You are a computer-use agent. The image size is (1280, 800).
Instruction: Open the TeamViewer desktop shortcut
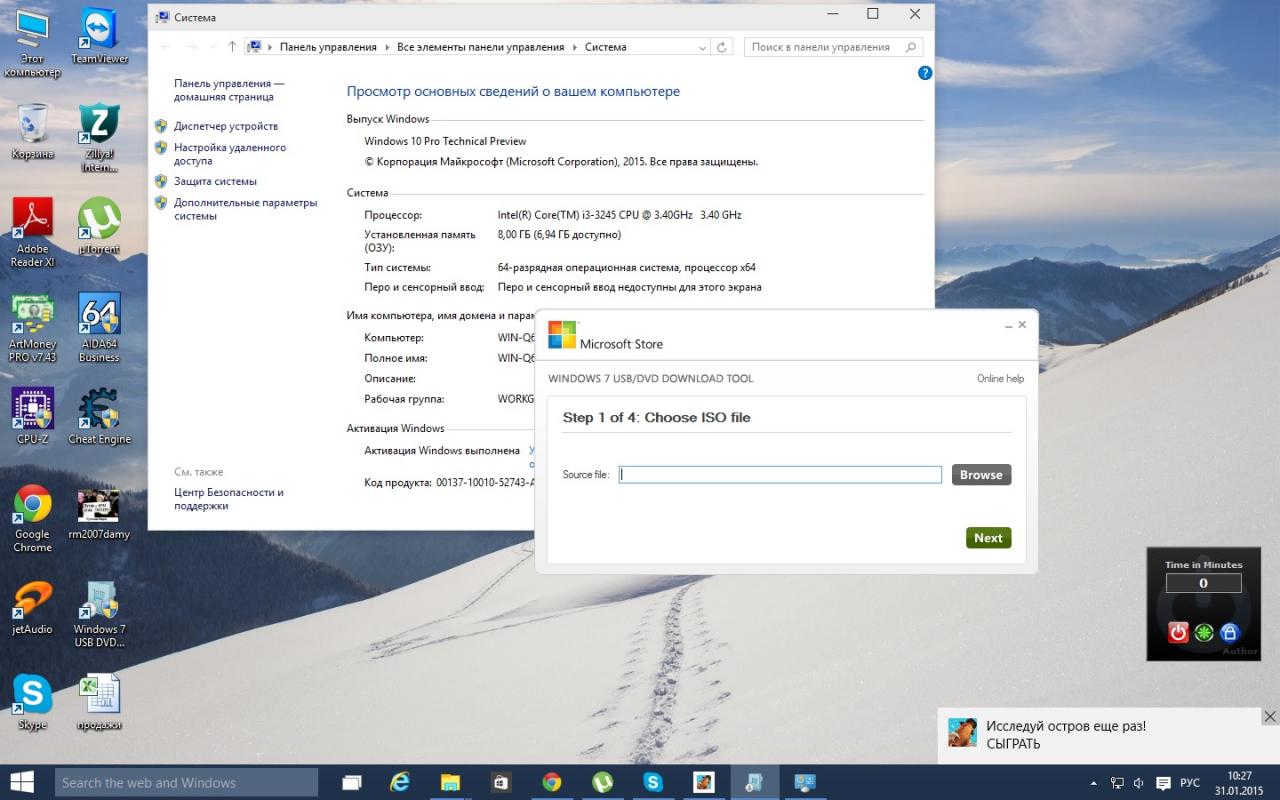100,36
